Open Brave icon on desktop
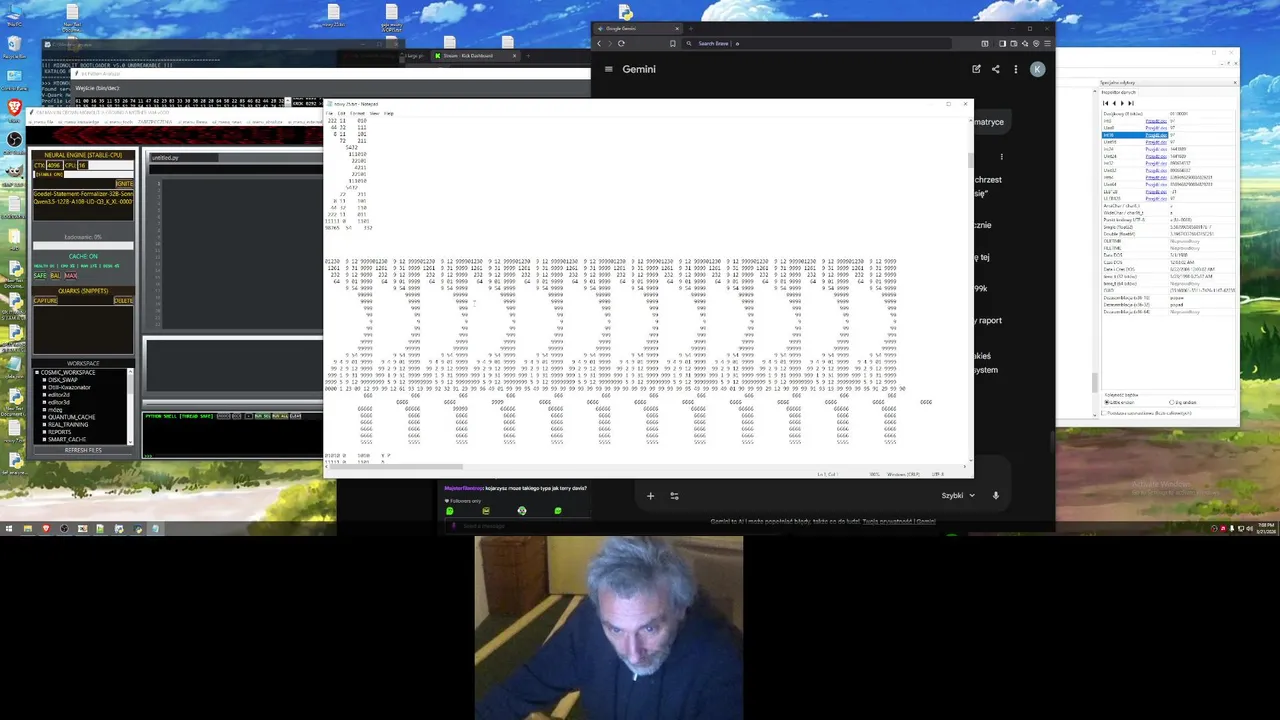 [x=15, y=107]
